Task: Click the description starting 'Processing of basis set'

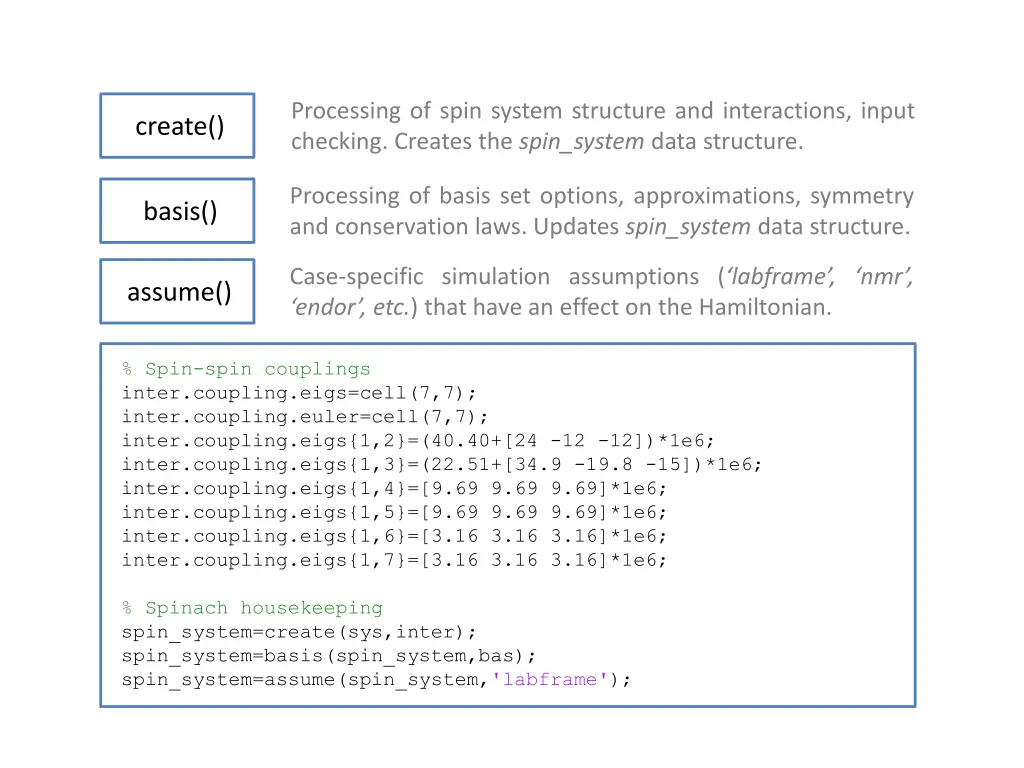Action: pos(601,211)
